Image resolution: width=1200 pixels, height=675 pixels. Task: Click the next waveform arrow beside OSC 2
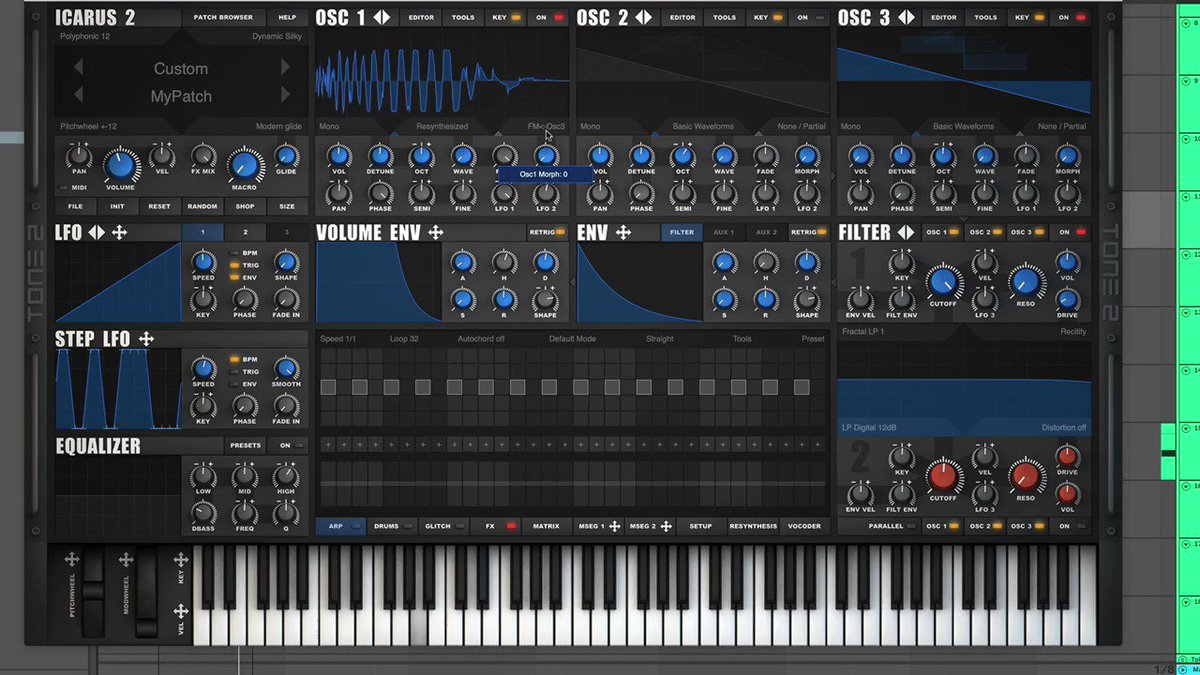point(648,17)
